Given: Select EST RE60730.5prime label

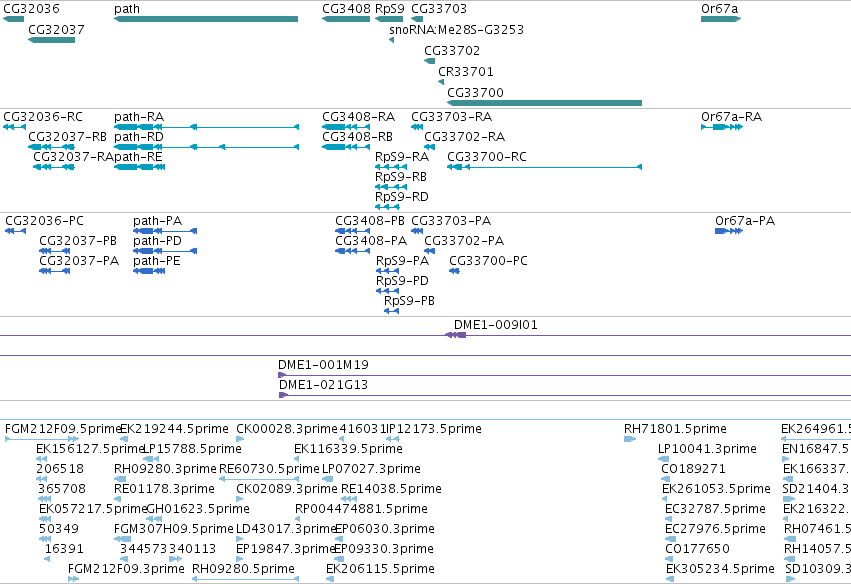Looking at the screenshot, I should click(x=269, y=469).
